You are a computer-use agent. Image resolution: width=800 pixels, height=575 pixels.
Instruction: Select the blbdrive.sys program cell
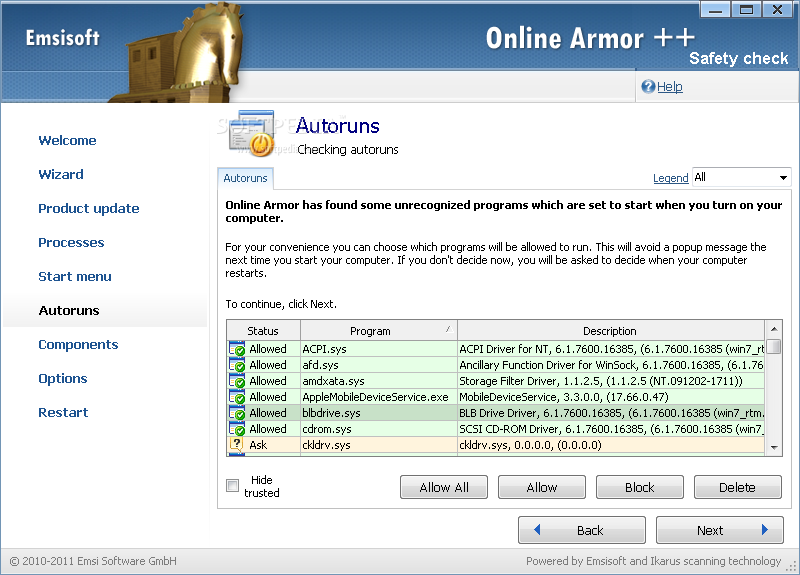coord(379,413)
